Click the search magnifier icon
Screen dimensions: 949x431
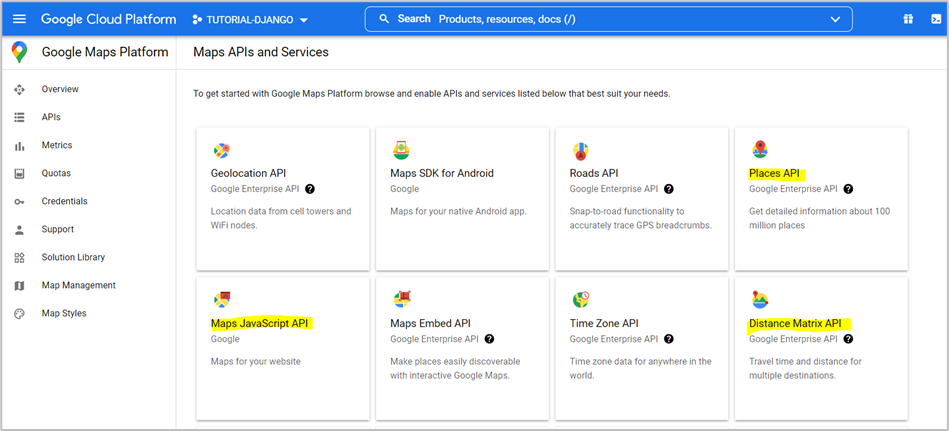point(384,19)
